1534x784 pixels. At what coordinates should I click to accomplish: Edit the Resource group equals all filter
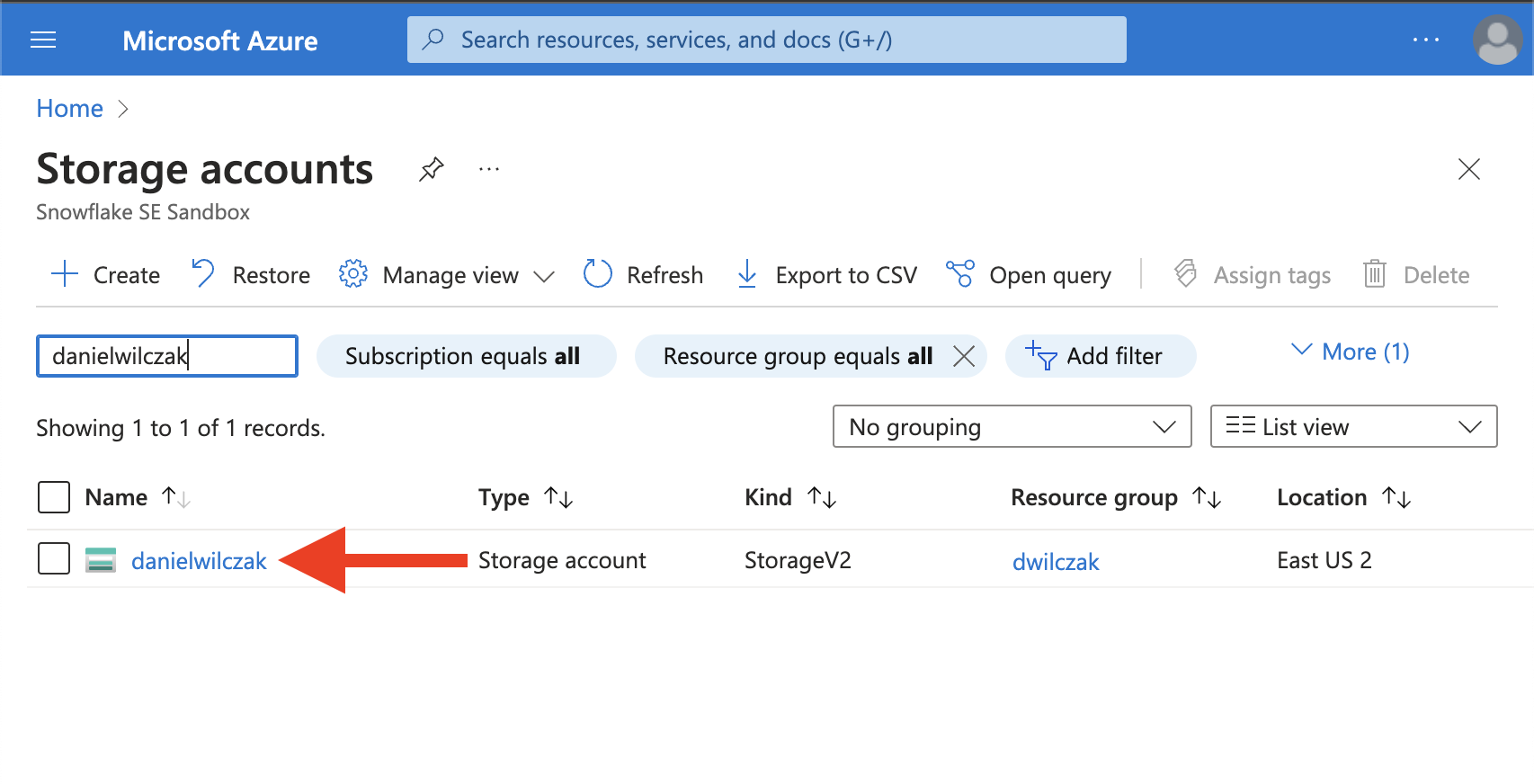click(797, 356)
